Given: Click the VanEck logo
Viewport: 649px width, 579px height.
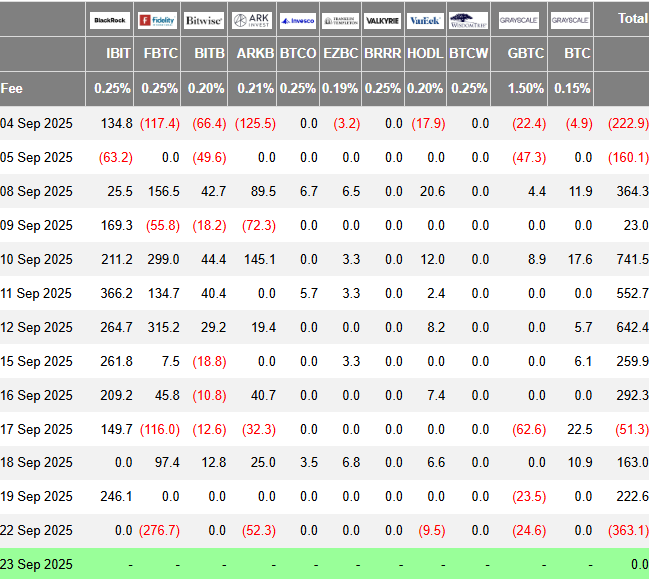Looking at the screenshot, I should (425, 20).
